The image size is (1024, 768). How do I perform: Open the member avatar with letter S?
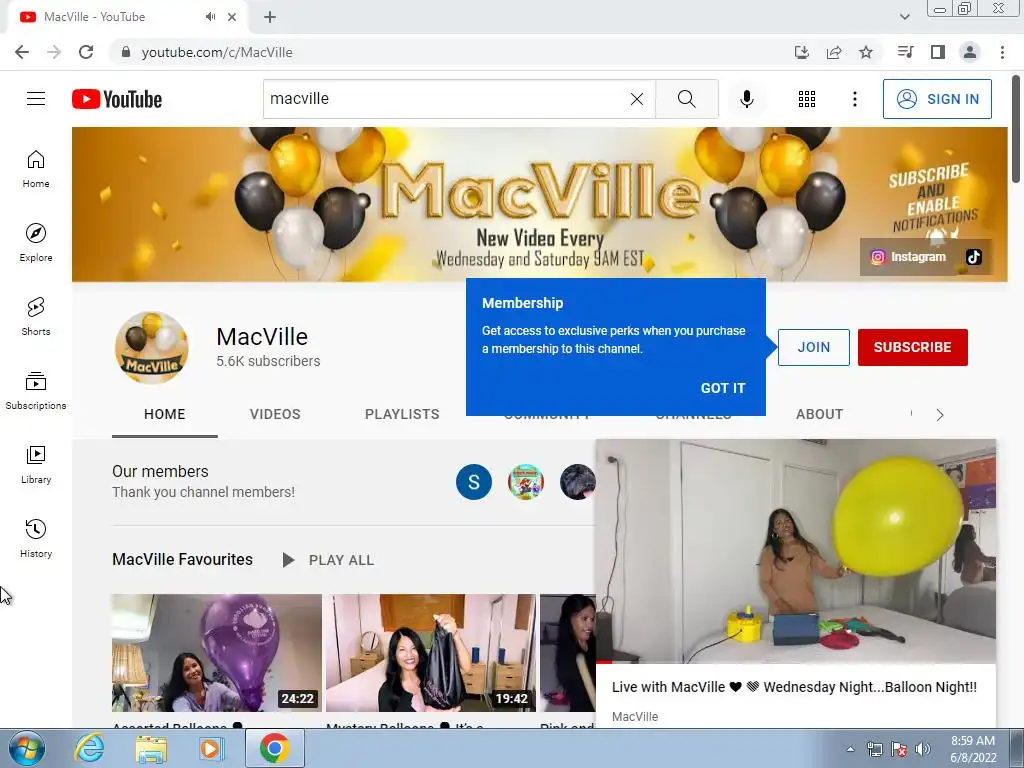[x=473, y=482]
